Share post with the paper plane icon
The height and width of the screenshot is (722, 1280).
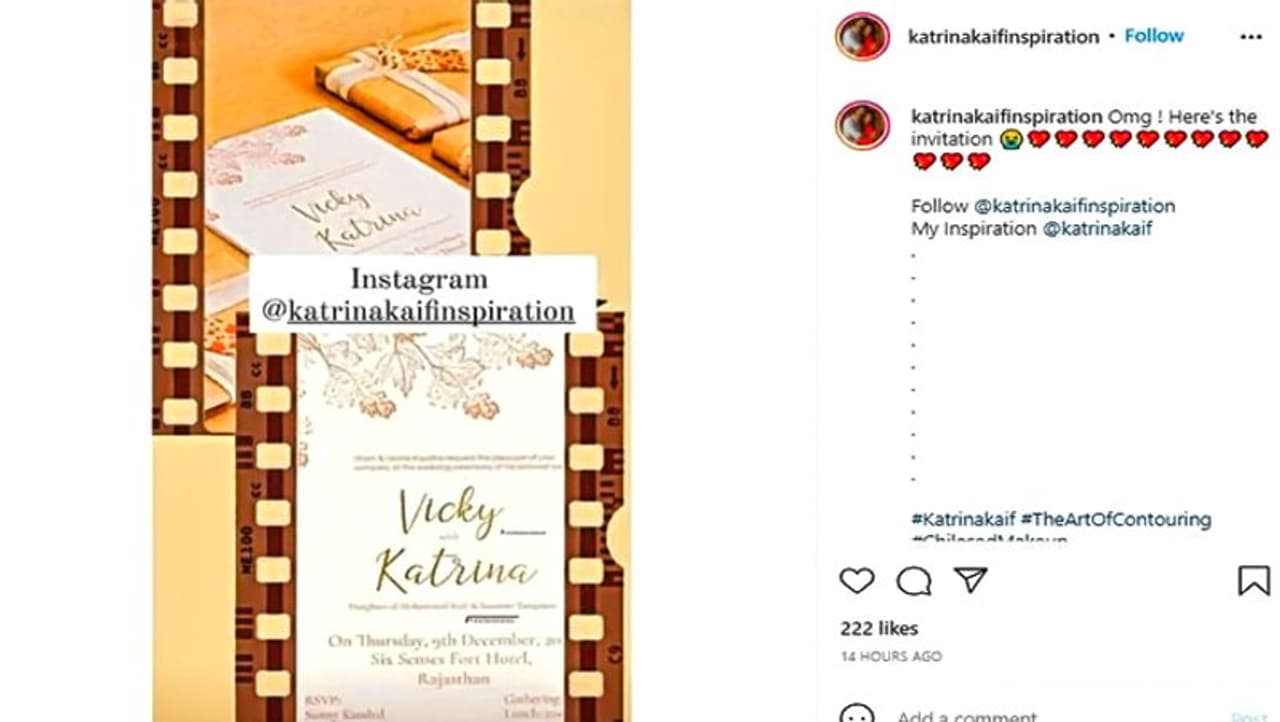pyautogui.click(x=970, y=580)
